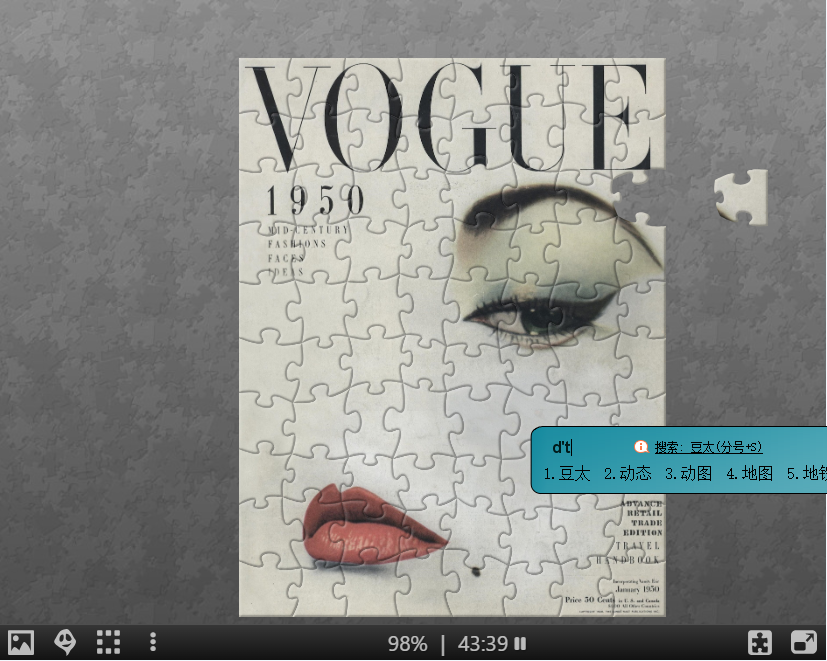
Task: Choose candidate 4 地图
Action: [749, 474]
